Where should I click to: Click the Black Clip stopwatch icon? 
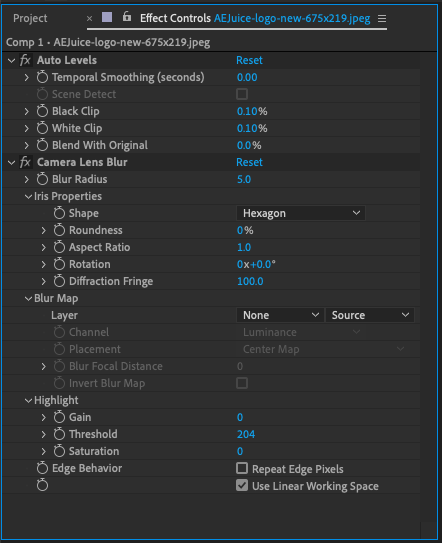42,111
